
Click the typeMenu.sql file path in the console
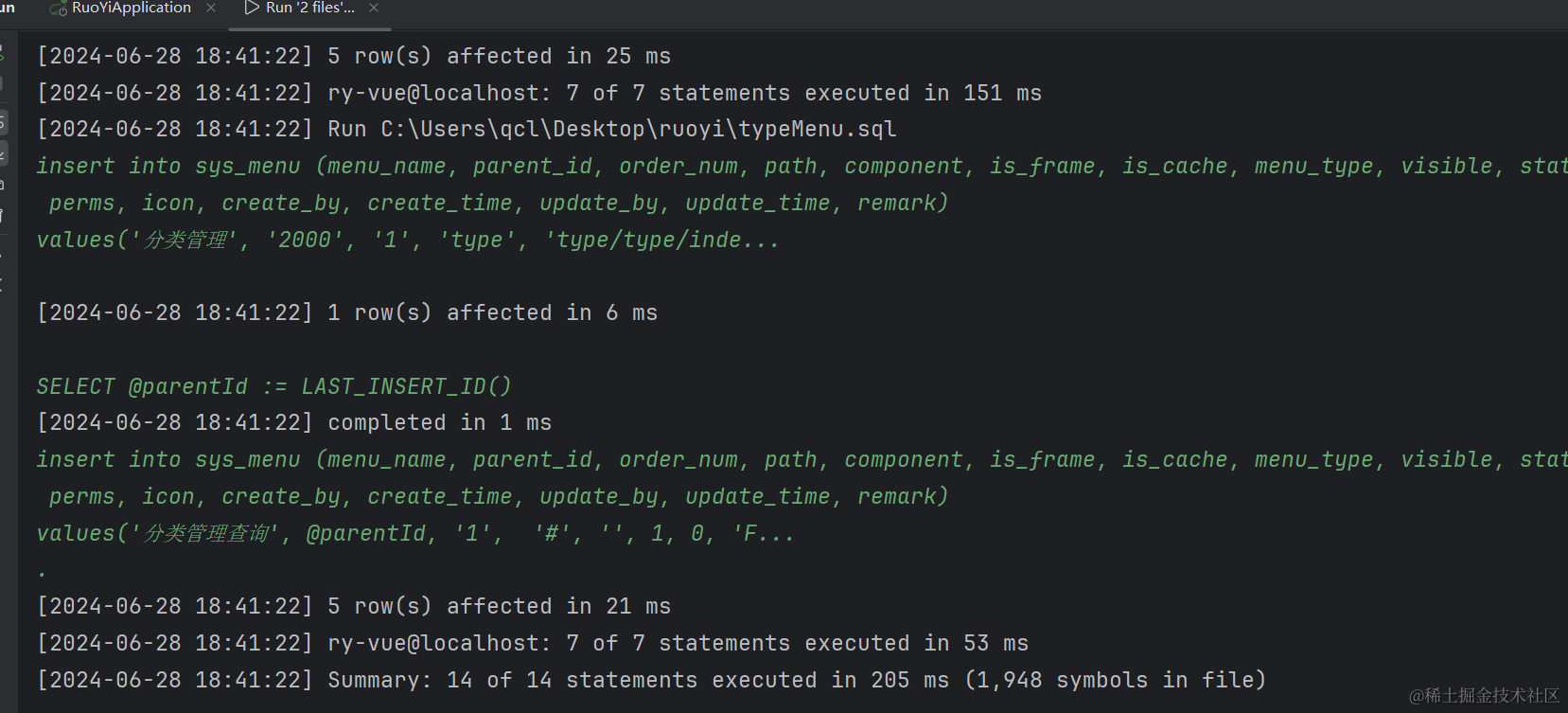[638, 129]
